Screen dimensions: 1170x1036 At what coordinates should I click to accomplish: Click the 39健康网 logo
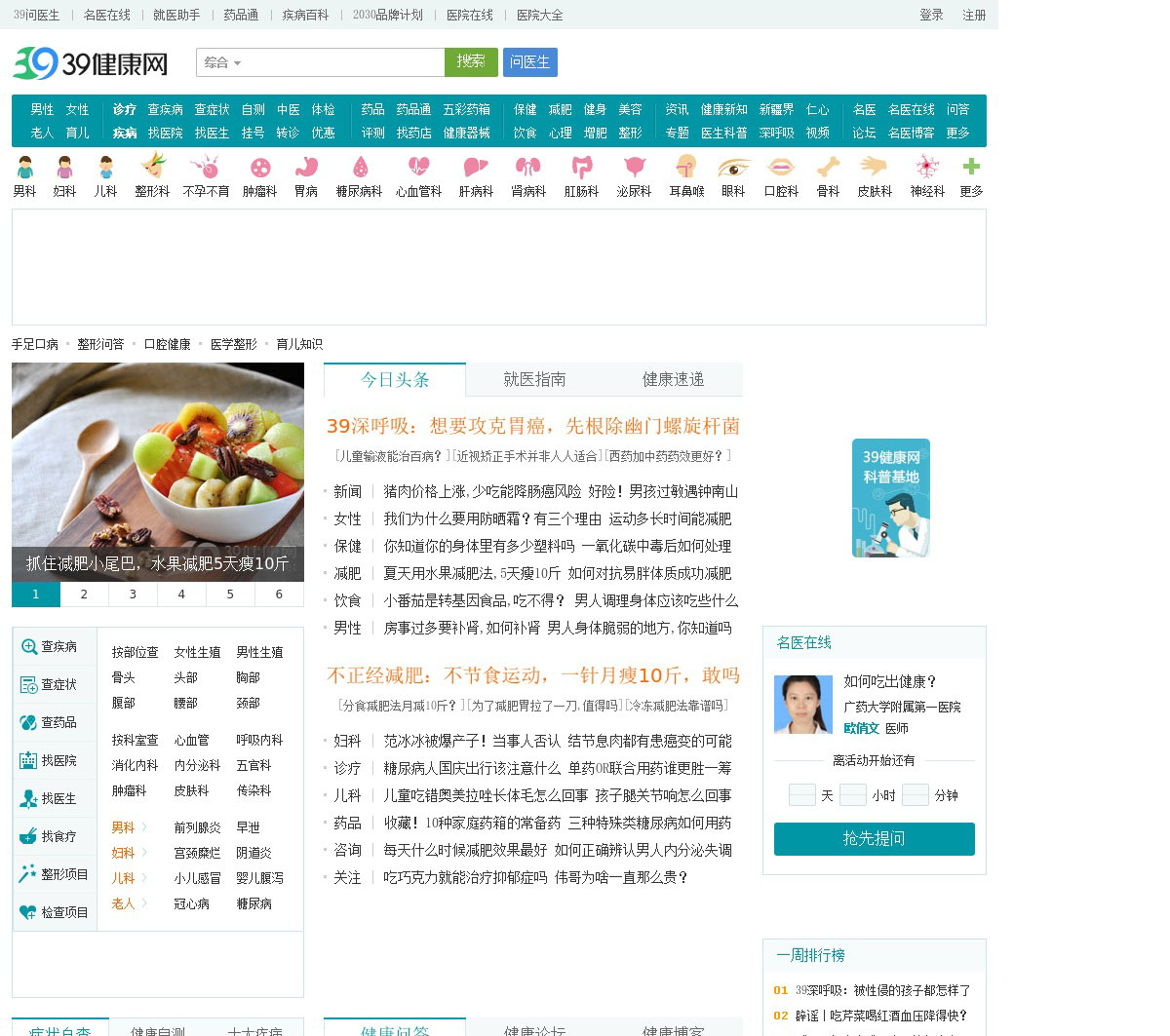[90, 64]
